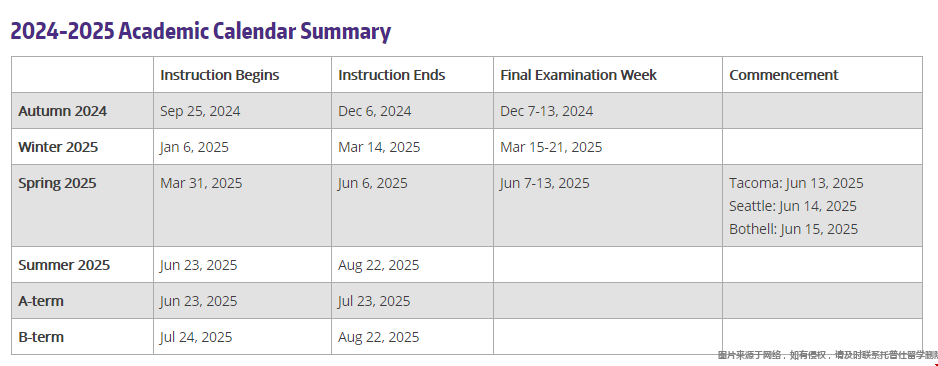Click Tacoma: Jun 13, 2025 commencement entry
938x366 pixels.
796,183
